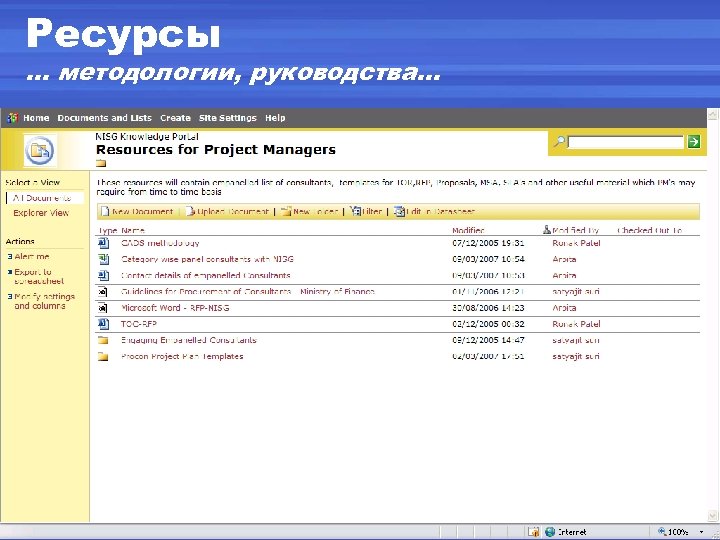
Task: Click New Folder in the toolbar
Action: coord(315,212)
